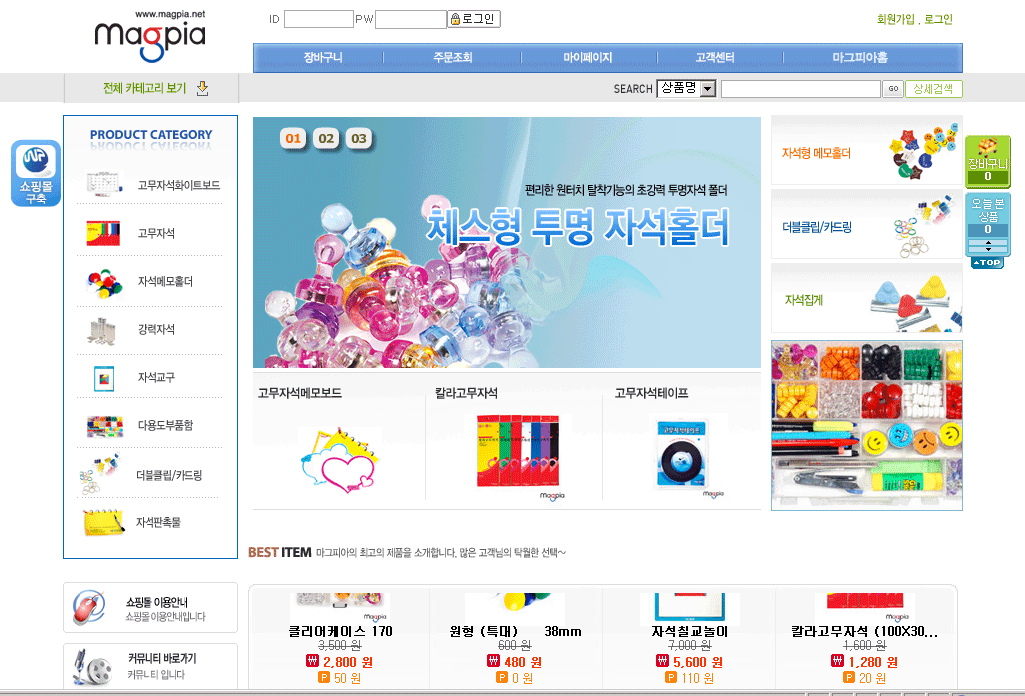Open the 장바구니 floating cart widget
1025x696 pixels.
click(x=988, y=161)
